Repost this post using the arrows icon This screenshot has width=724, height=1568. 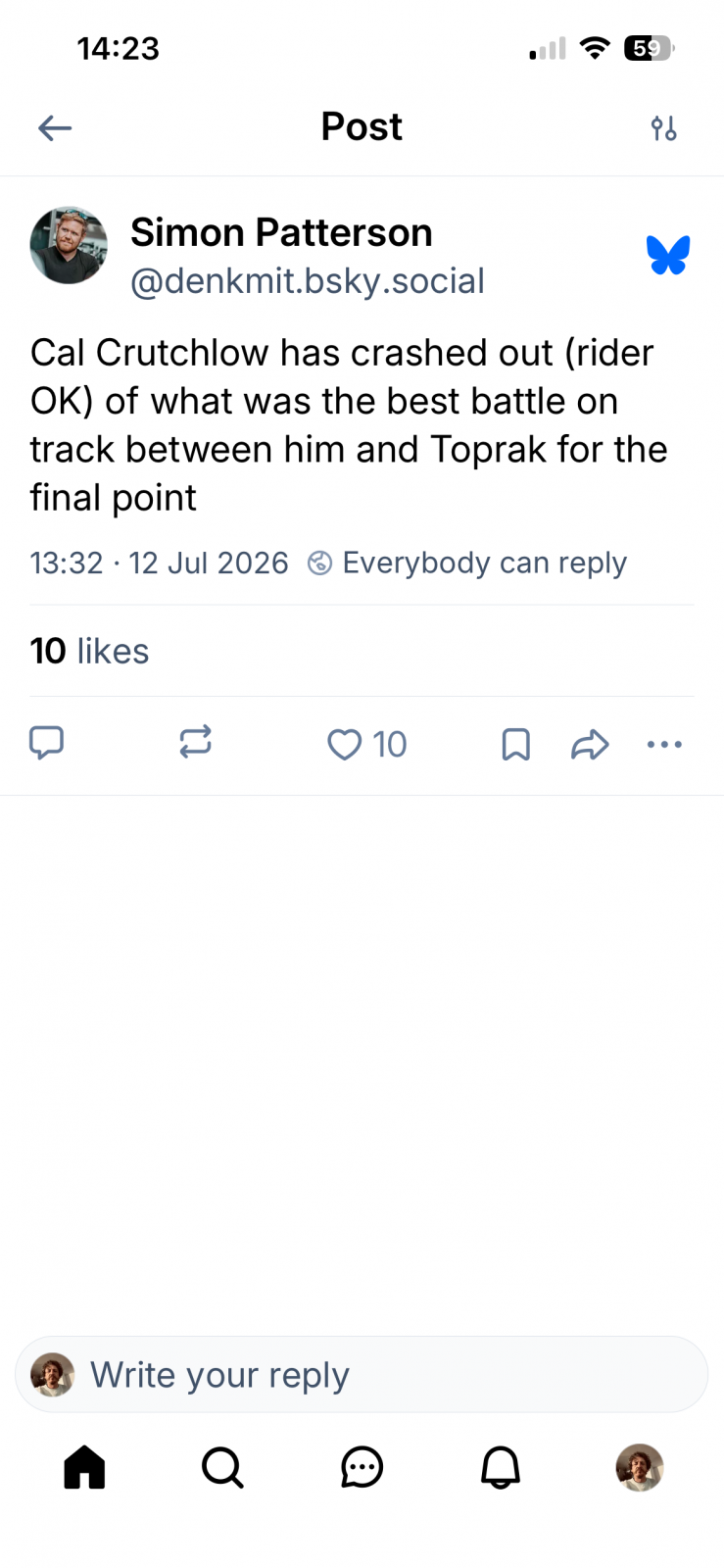[195, 742]
